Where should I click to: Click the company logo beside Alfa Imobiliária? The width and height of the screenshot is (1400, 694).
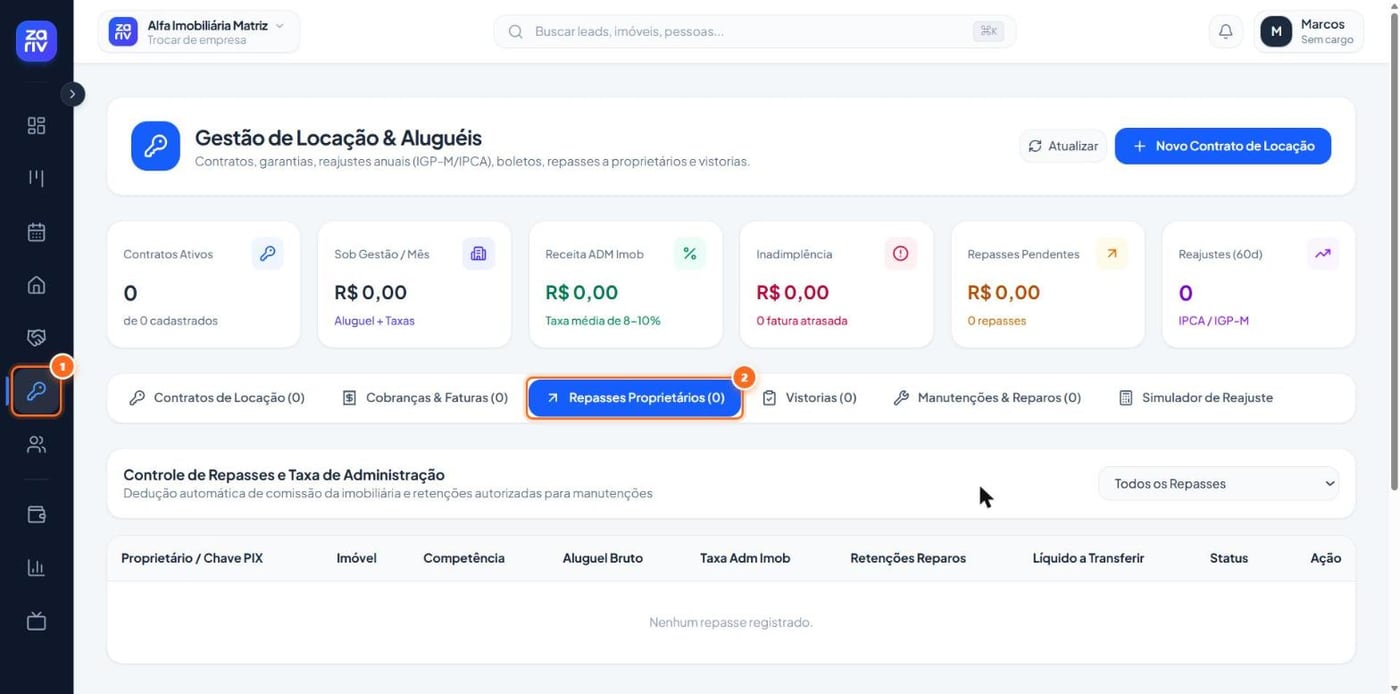(123, 32)
